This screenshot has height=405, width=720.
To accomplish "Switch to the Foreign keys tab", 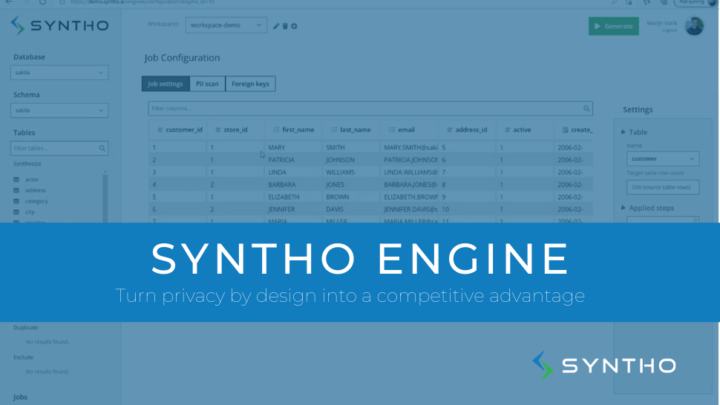I will 250,84.
